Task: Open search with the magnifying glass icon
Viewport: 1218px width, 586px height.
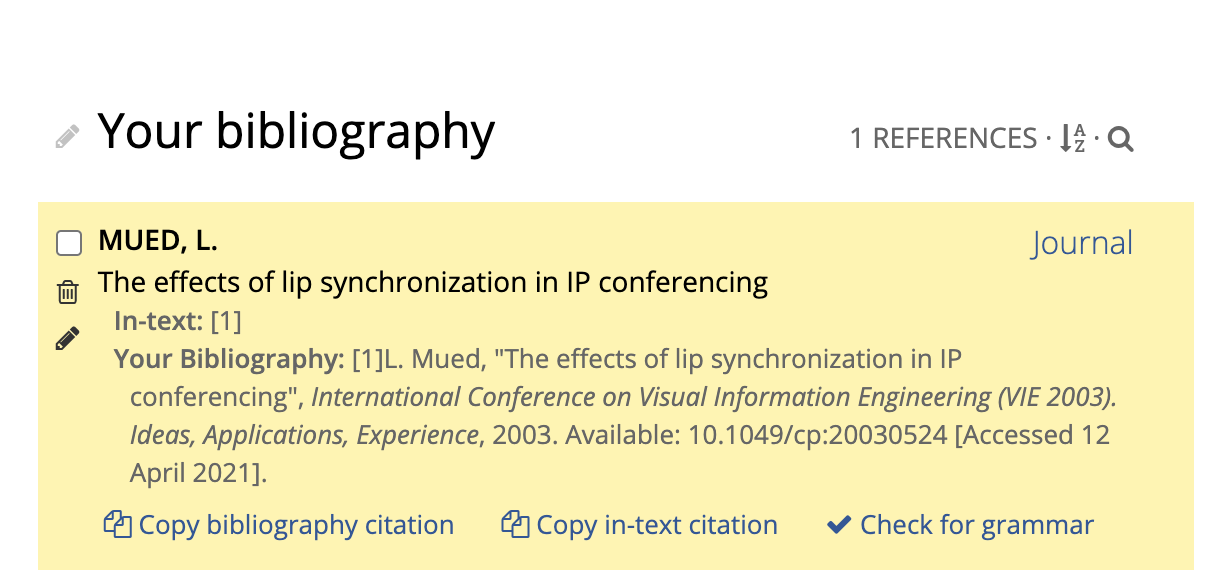Action: pyautogui.click(x=1121, y=139)
